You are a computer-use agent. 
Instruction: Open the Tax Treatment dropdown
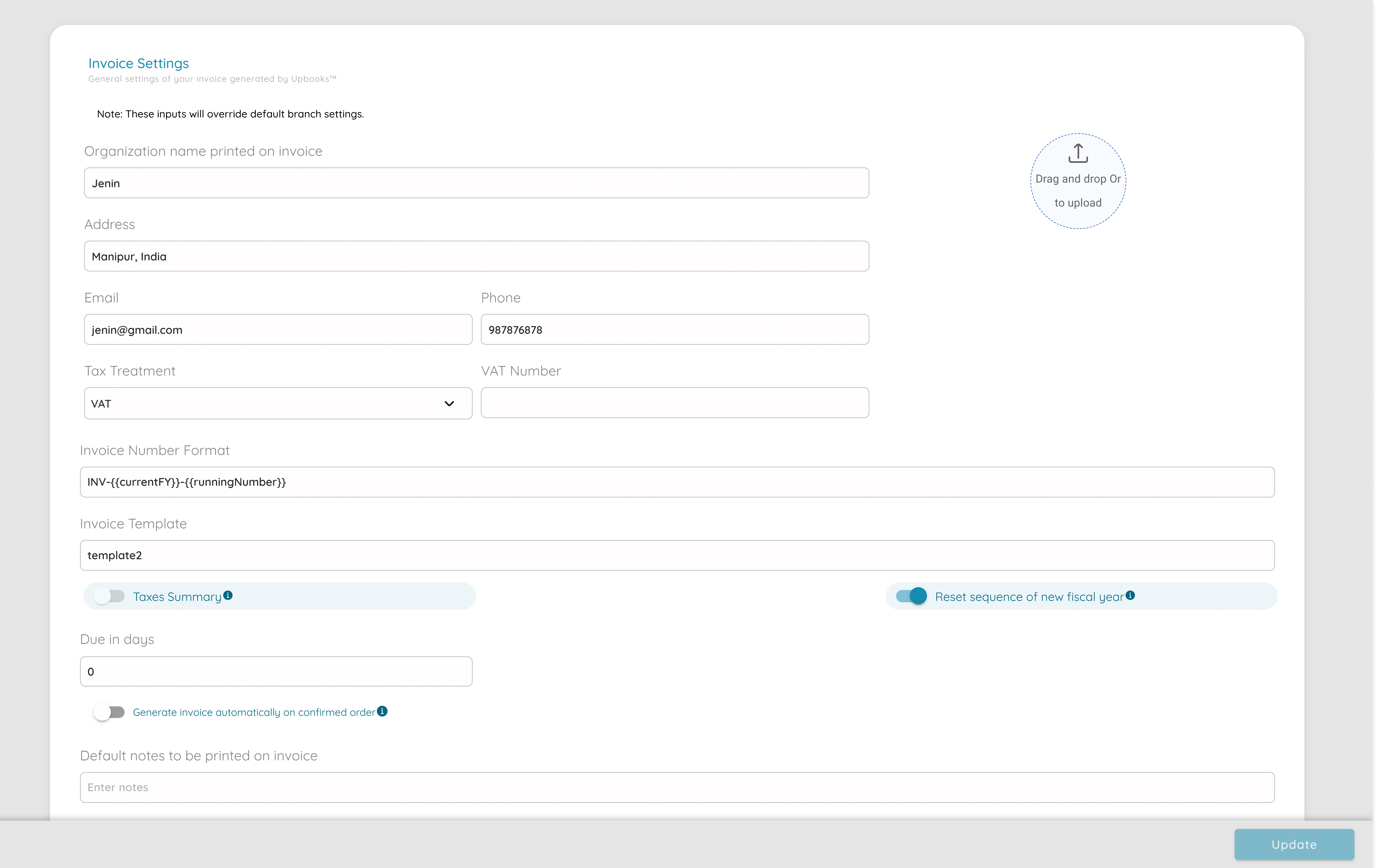(278, 403)
